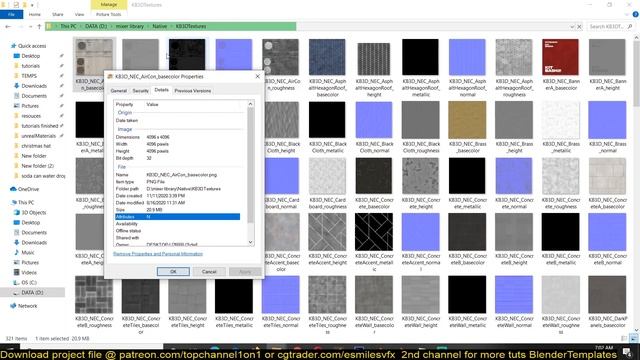Viewport: 640px width, 360px height.
Task: Click 'Remove Properties and Personal Information' link
Action: click(158, 254)
